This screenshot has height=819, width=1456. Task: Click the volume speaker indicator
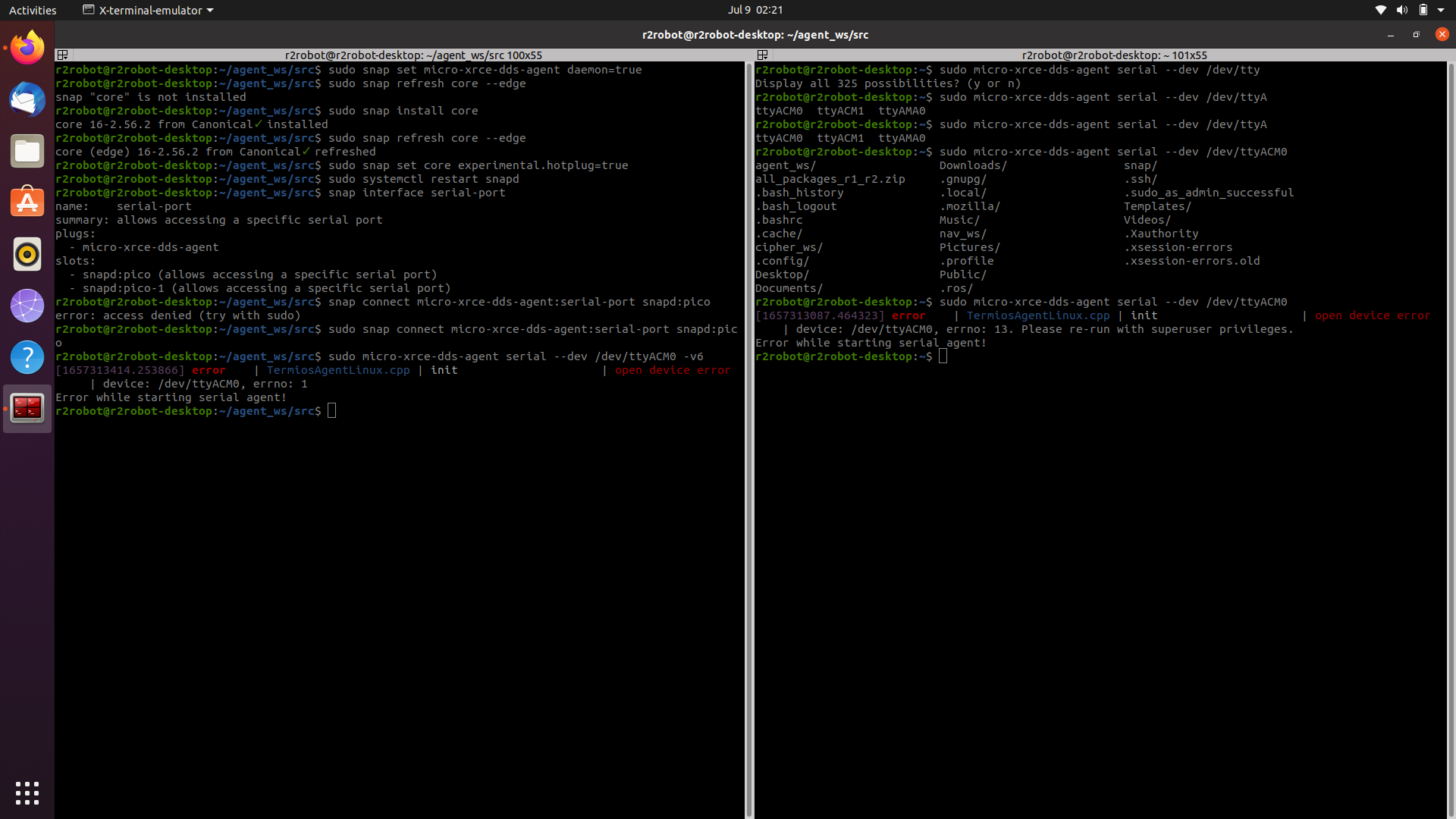tap(1402, 10)
